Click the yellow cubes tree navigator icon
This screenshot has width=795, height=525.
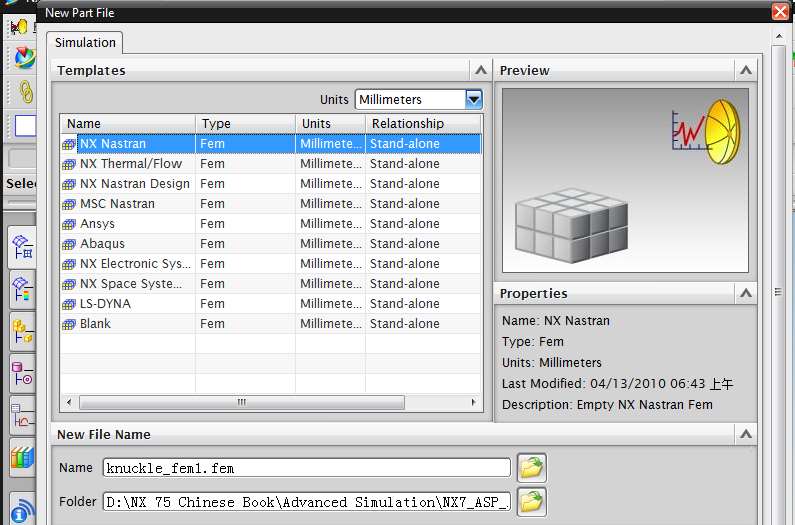click(22, 331)
